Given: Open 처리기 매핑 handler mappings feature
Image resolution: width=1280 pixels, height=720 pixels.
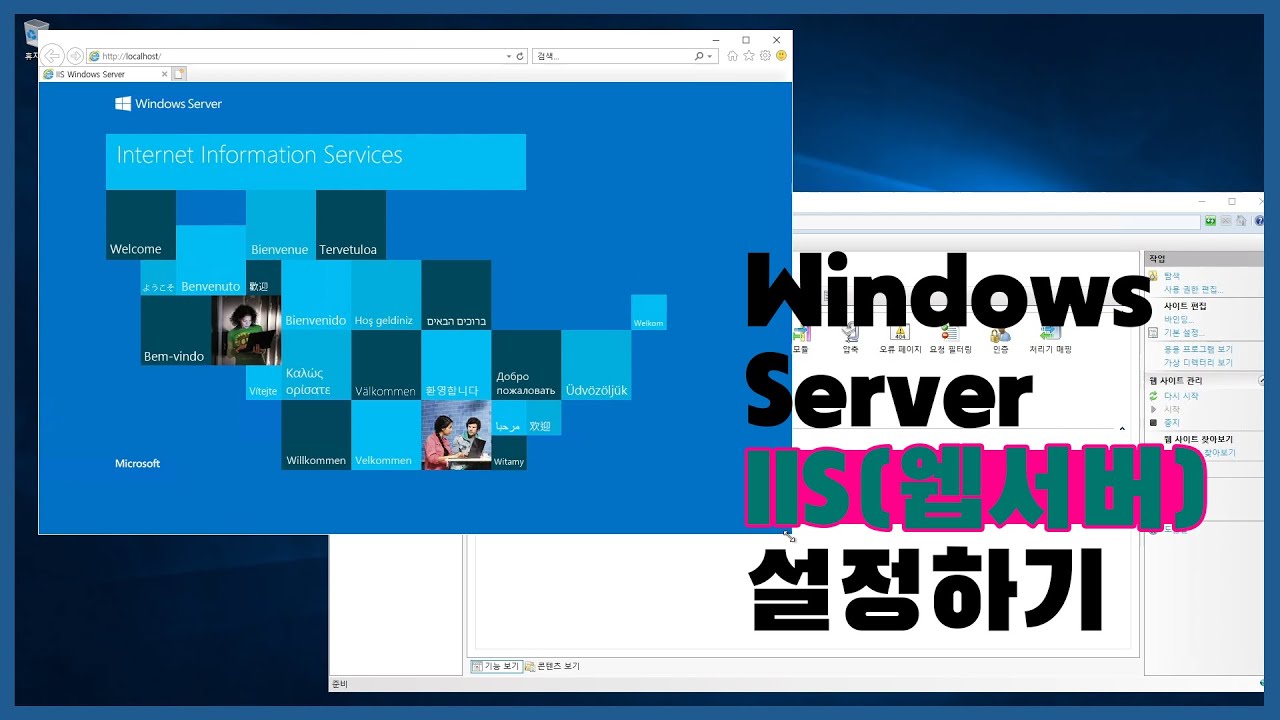Looking at the screenshot, I should click(1050, 339).
